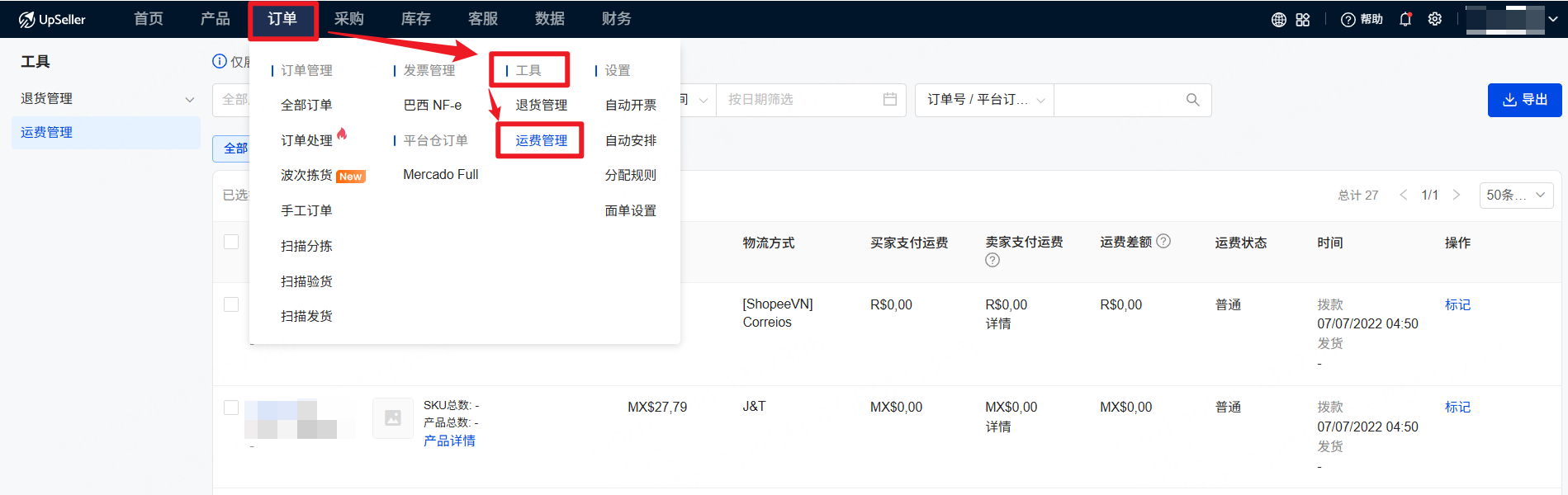
Task: Open the settings gear icon
Action: (x=1435, y=19)
